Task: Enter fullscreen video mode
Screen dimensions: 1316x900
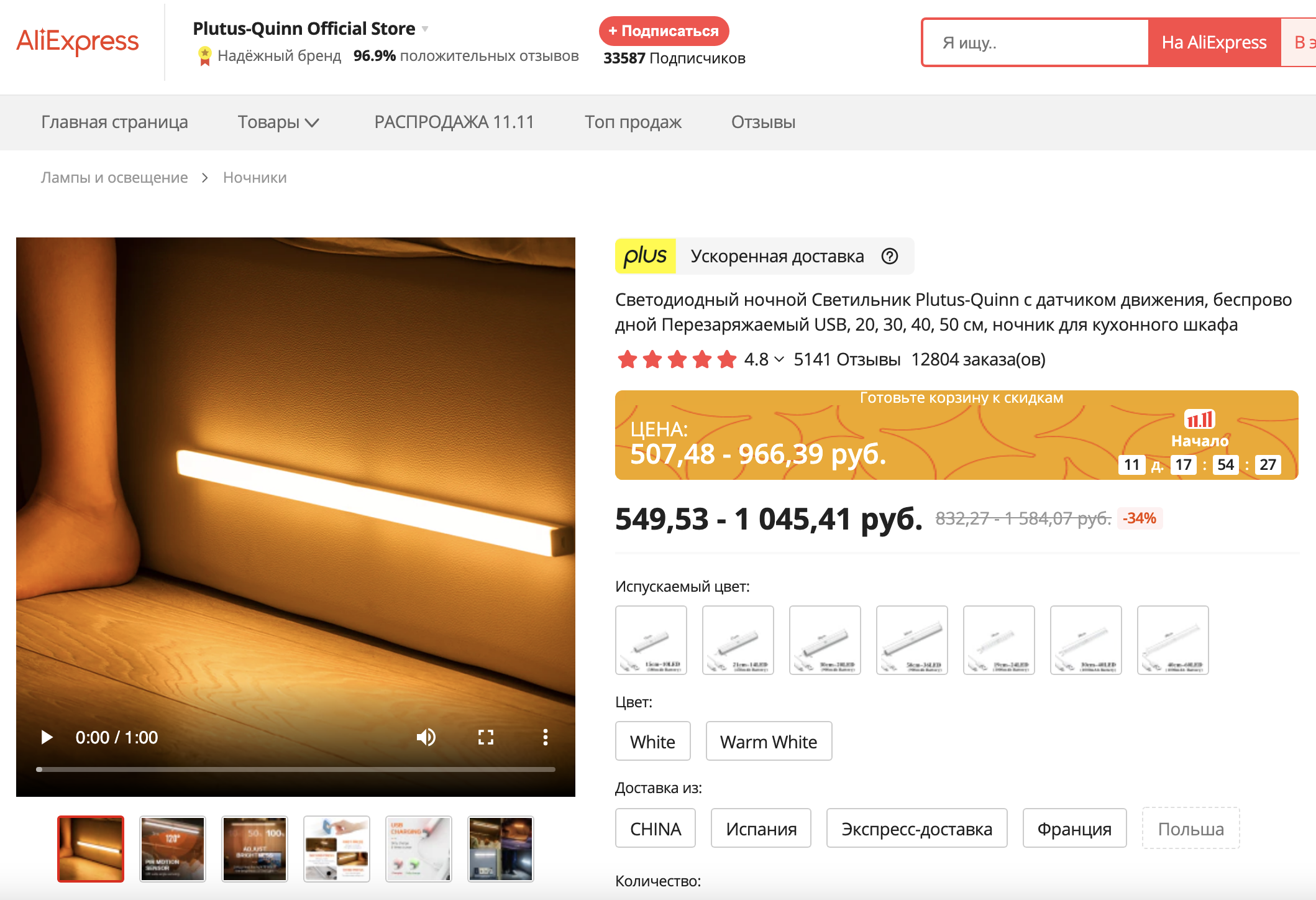Action: tap(486, 737)
